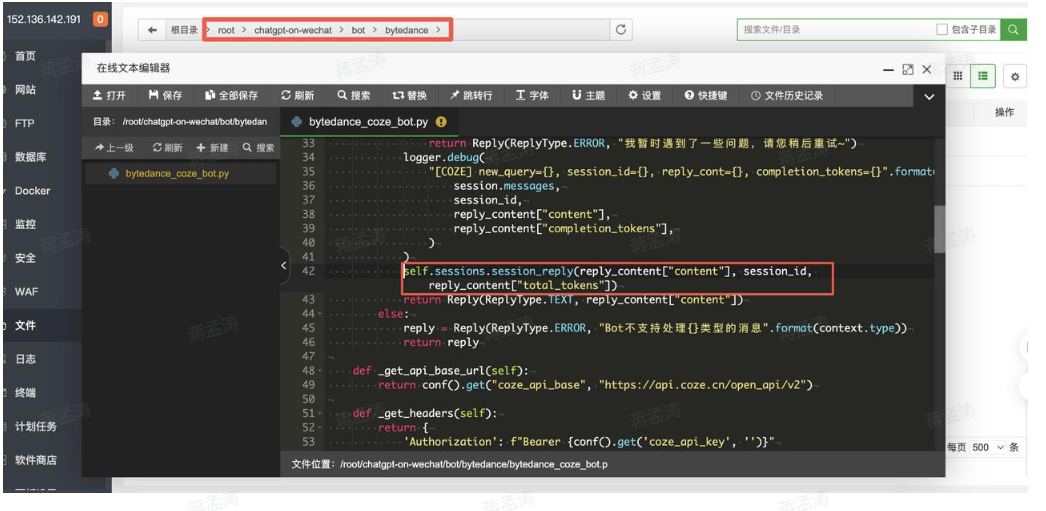Open the 主题 theme selector
This screenshot has height=511, width=1046.
click(x=588, y=96)
